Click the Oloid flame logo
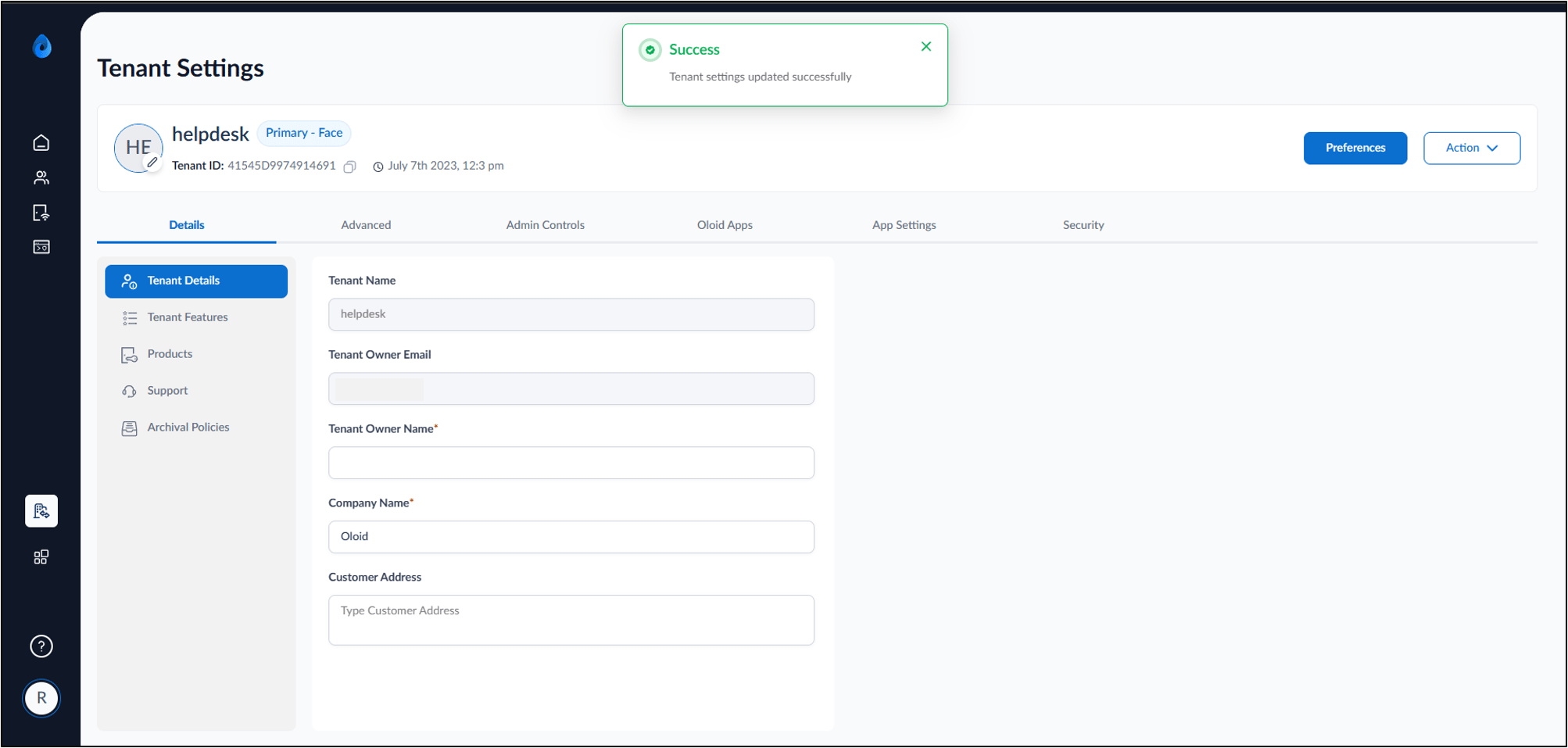Screen dimensions: 1568x748 pos(42,47)
